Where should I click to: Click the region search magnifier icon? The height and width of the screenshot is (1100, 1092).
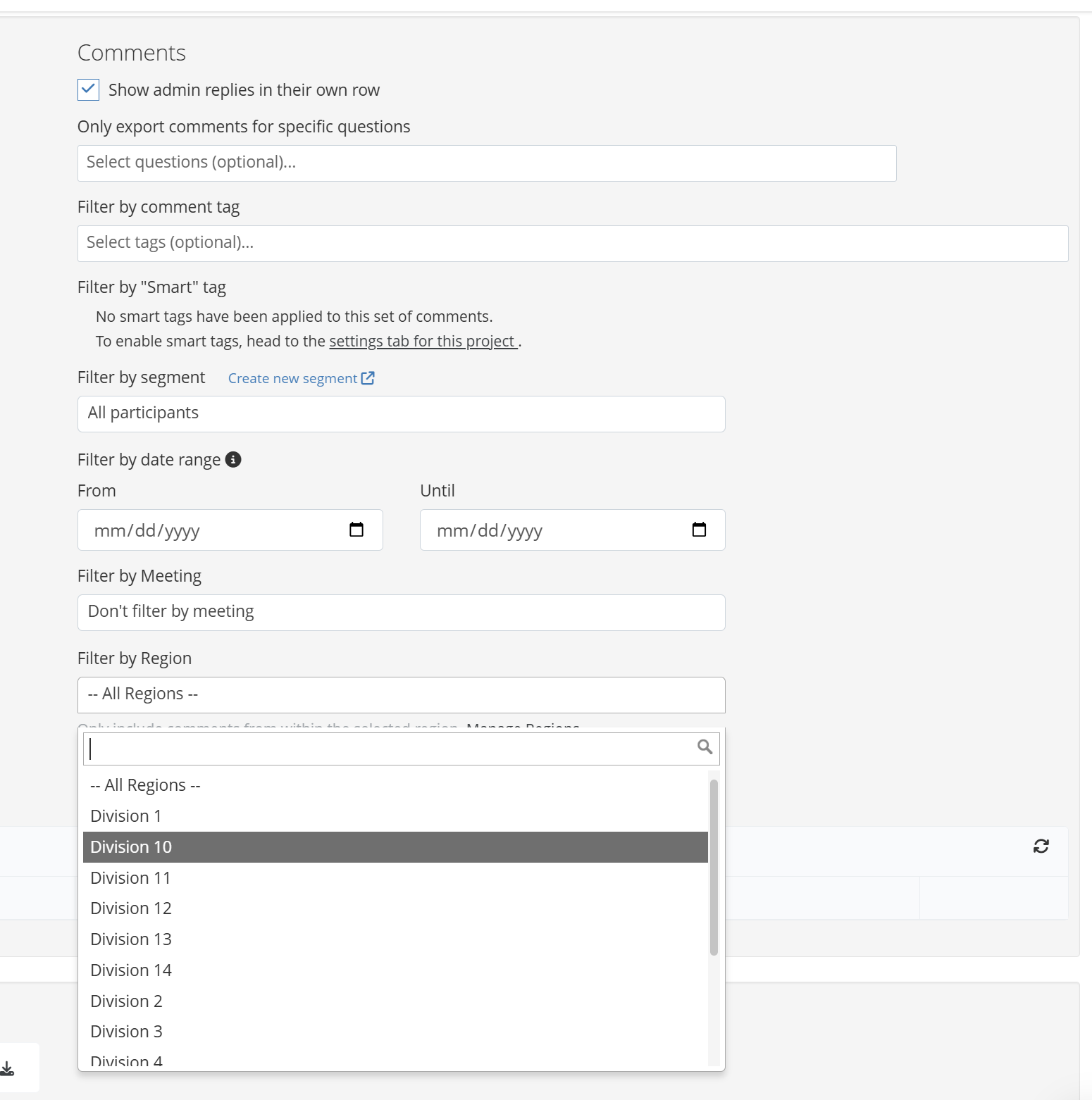pyautogui.click(x=705, y=747)
